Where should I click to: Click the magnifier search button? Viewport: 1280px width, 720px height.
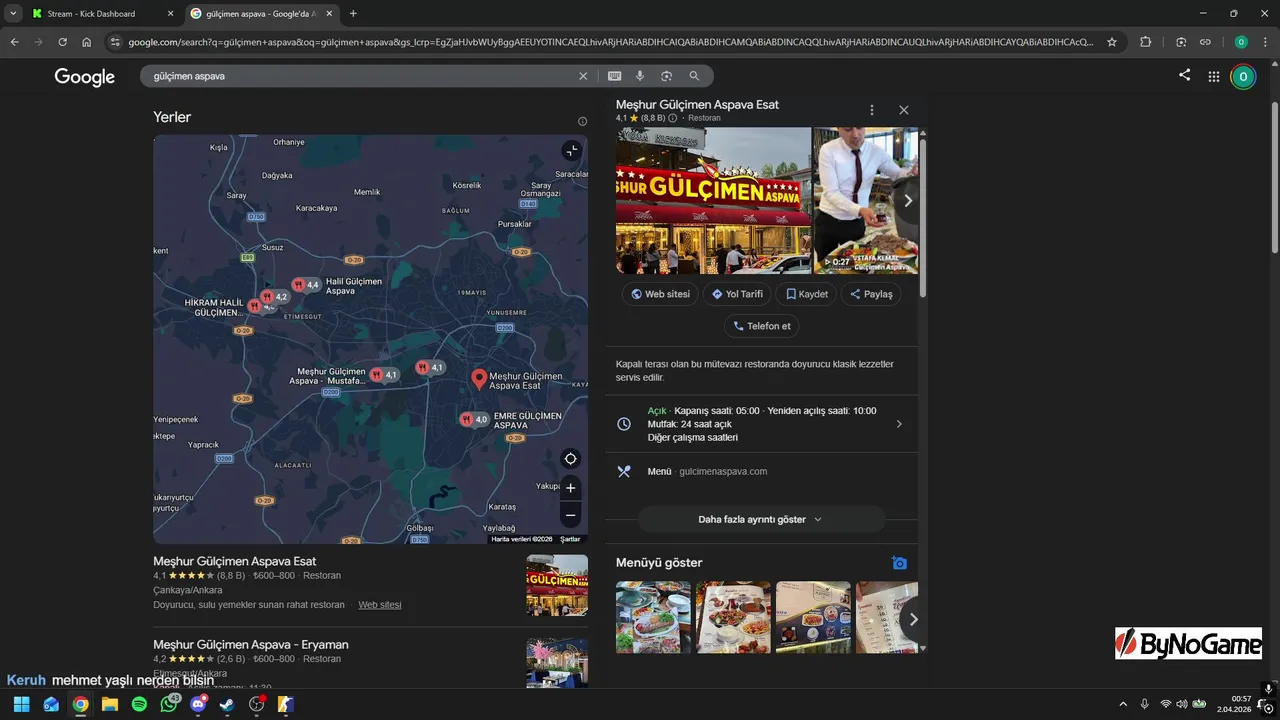click(694, 76)
